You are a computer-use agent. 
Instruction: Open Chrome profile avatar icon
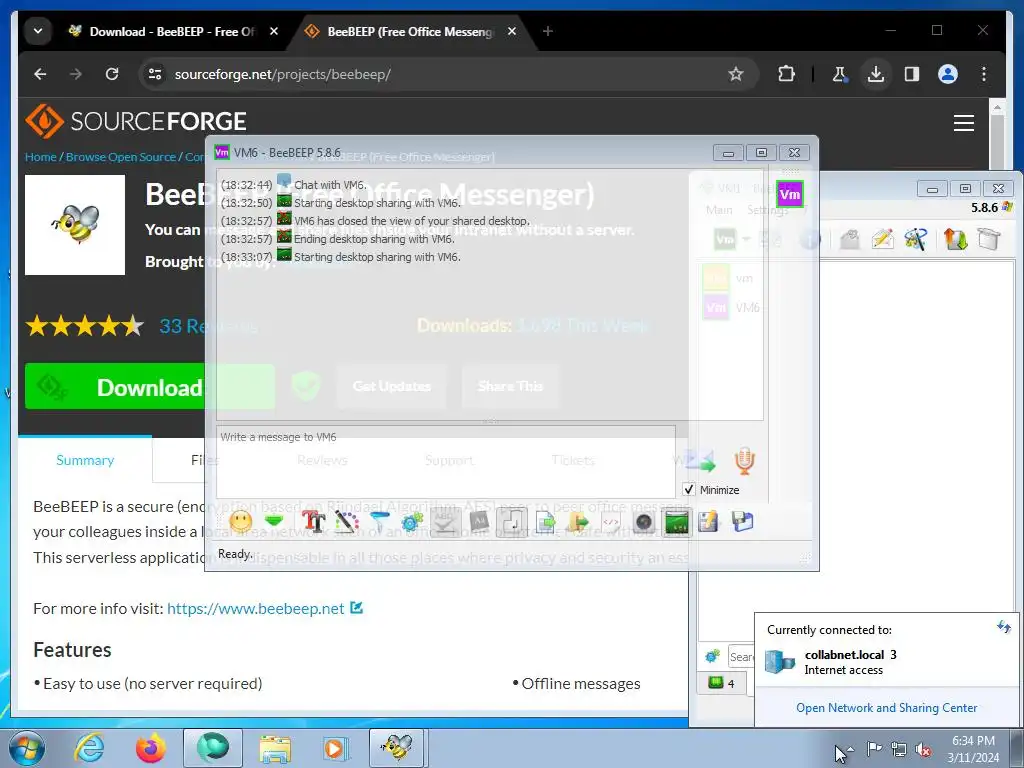coord(948,74)
